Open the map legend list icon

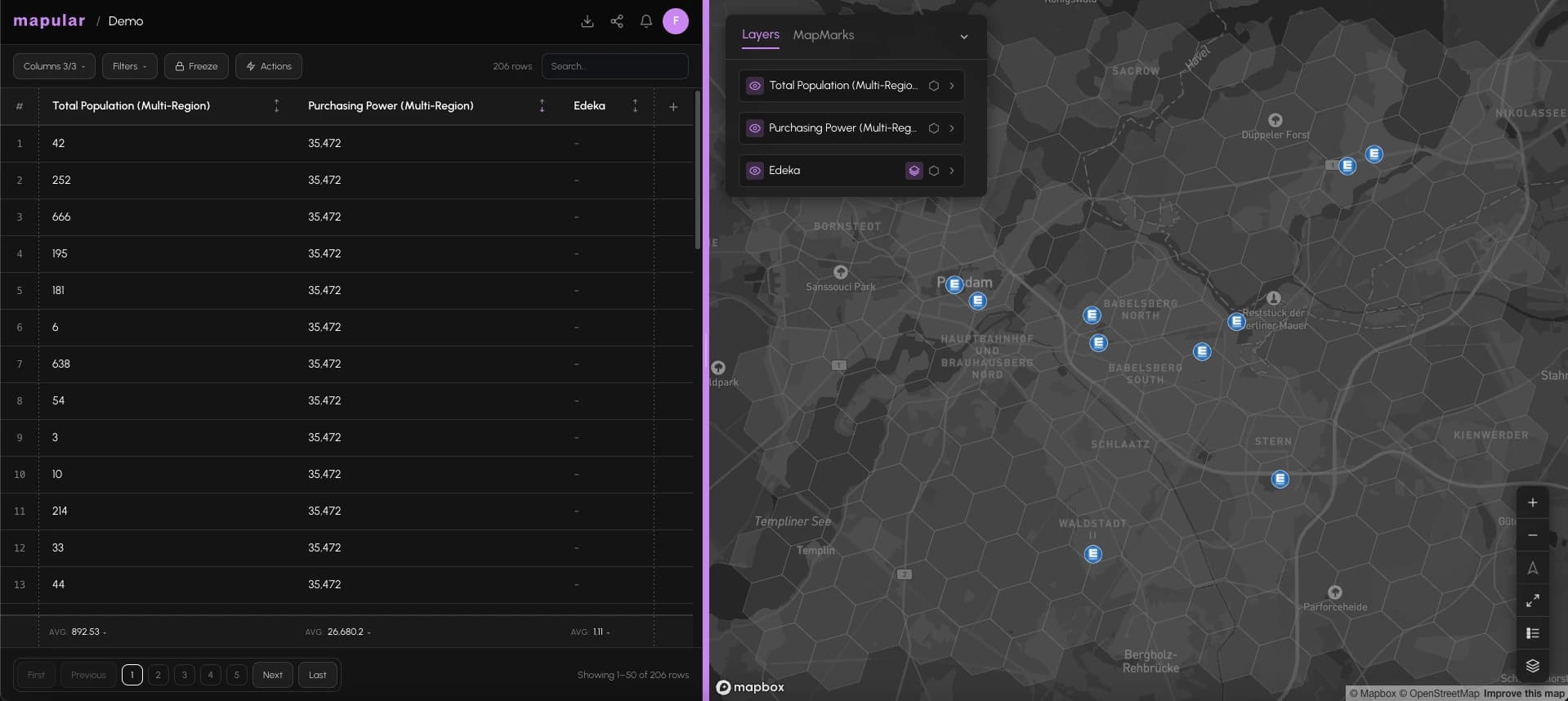(x=1533, y=633)
